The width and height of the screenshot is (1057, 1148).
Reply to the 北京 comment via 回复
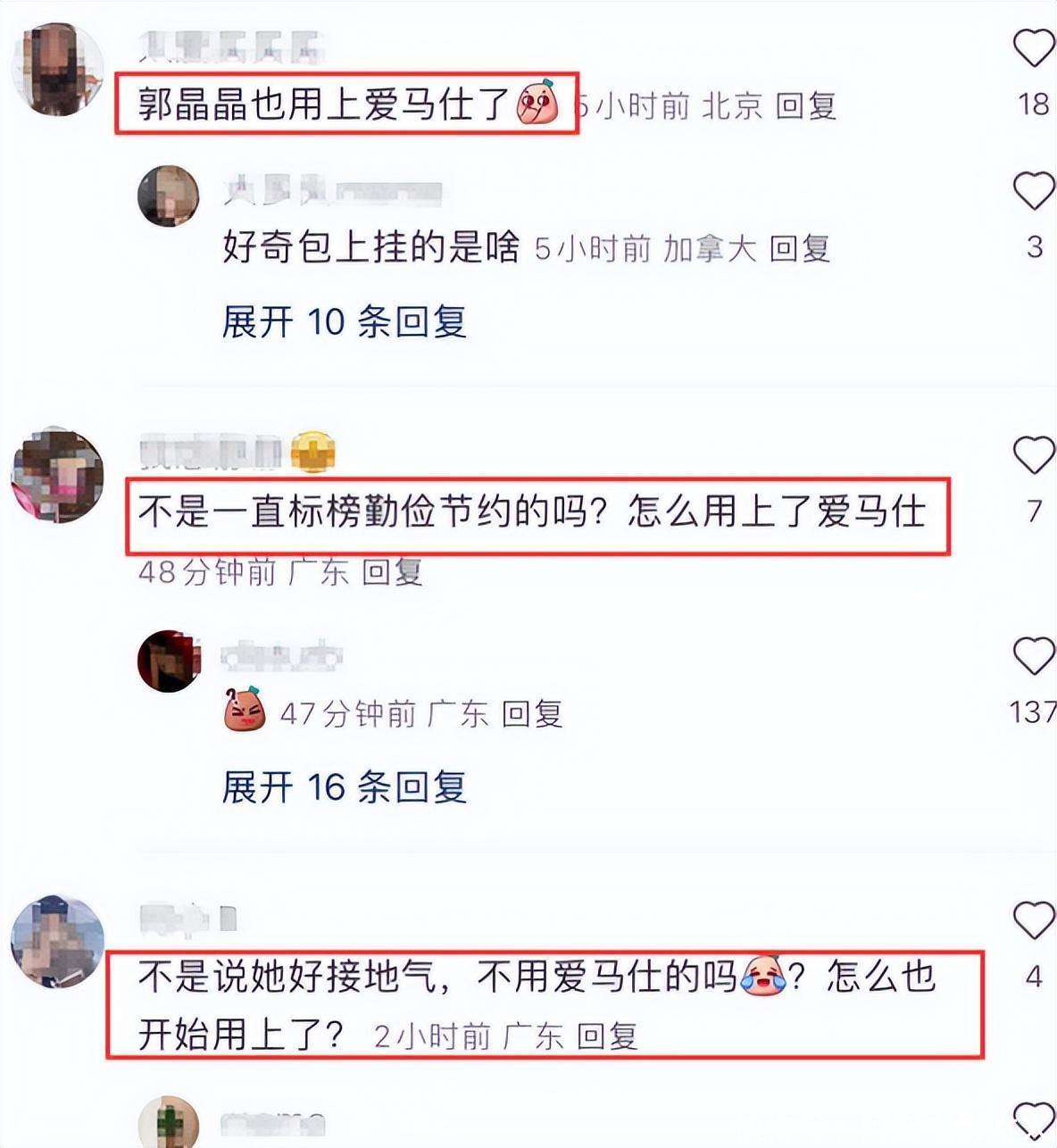[805, 106]
